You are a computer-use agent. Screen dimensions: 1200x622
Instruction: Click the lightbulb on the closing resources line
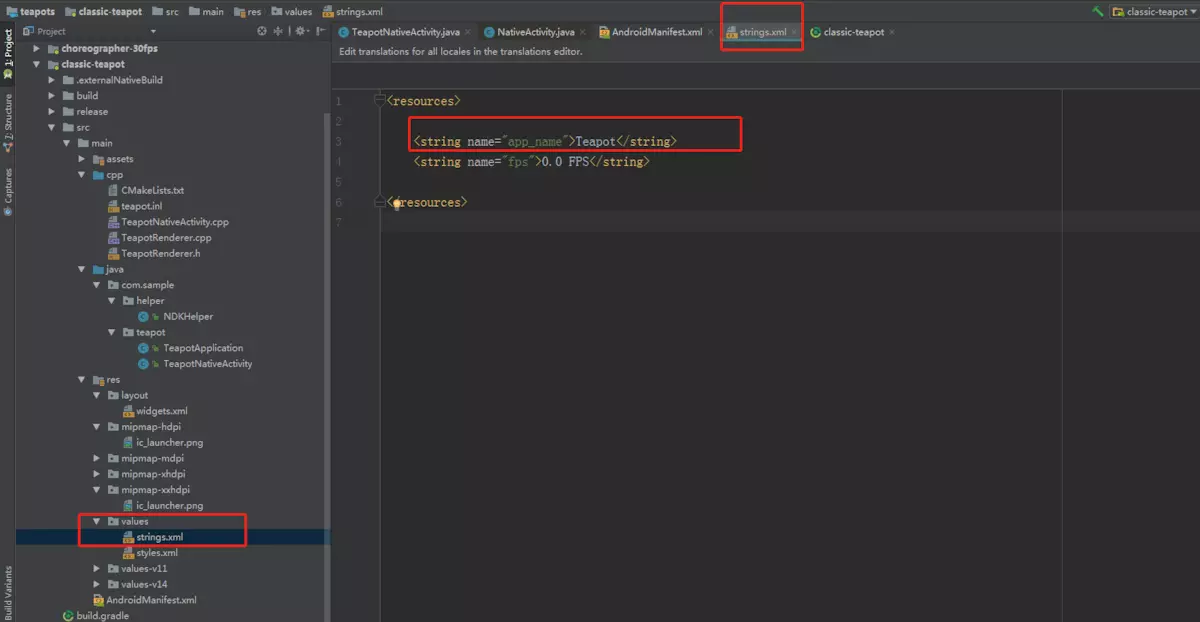tap(397, 203)
